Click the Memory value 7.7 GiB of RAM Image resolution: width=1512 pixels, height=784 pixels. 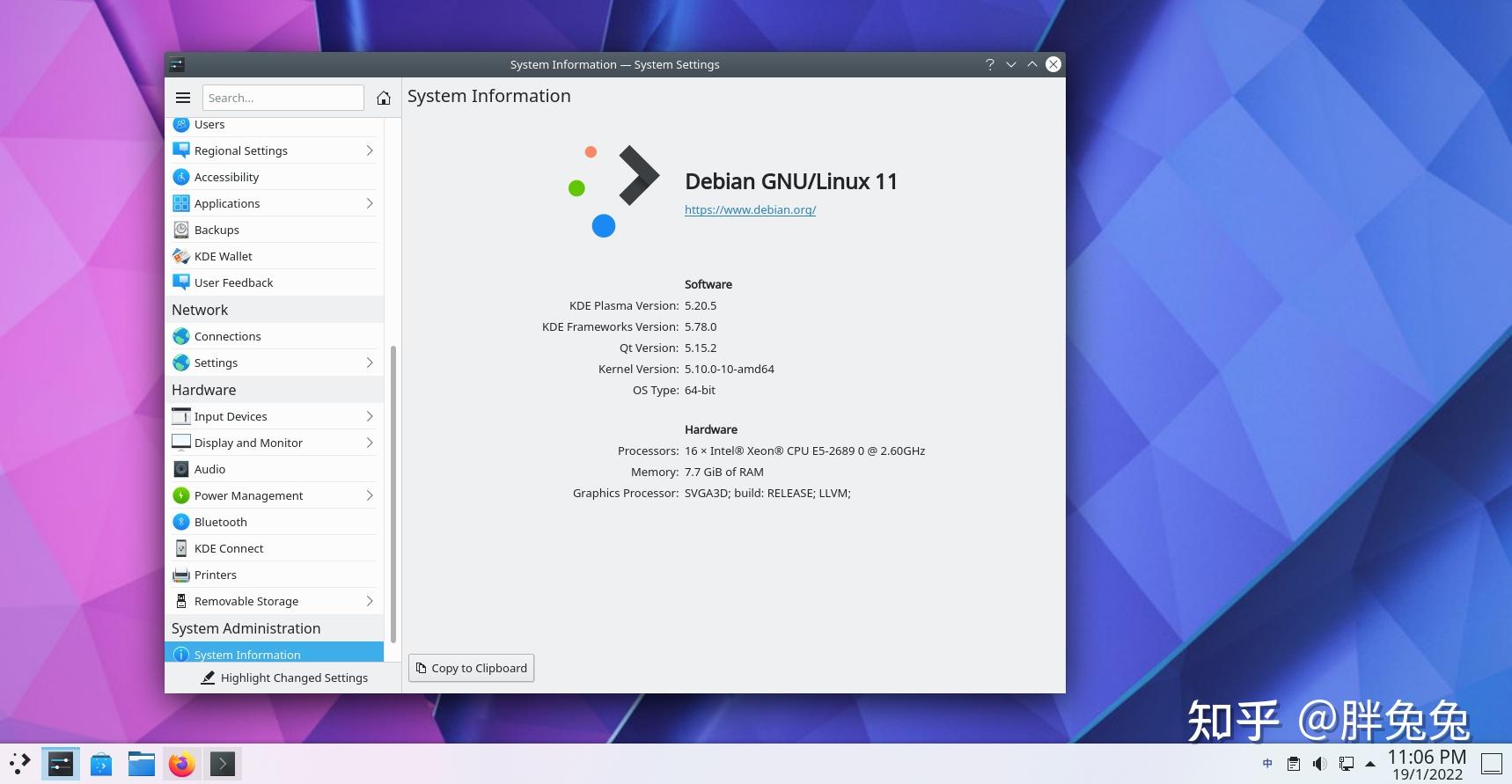point(723,472)
